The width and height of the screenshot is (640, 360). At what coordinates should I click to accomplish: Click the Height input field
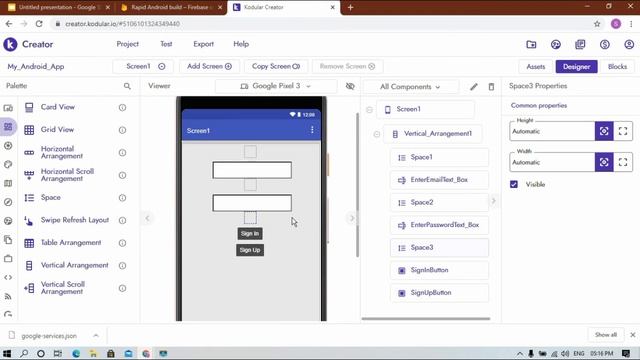point(552,131)
